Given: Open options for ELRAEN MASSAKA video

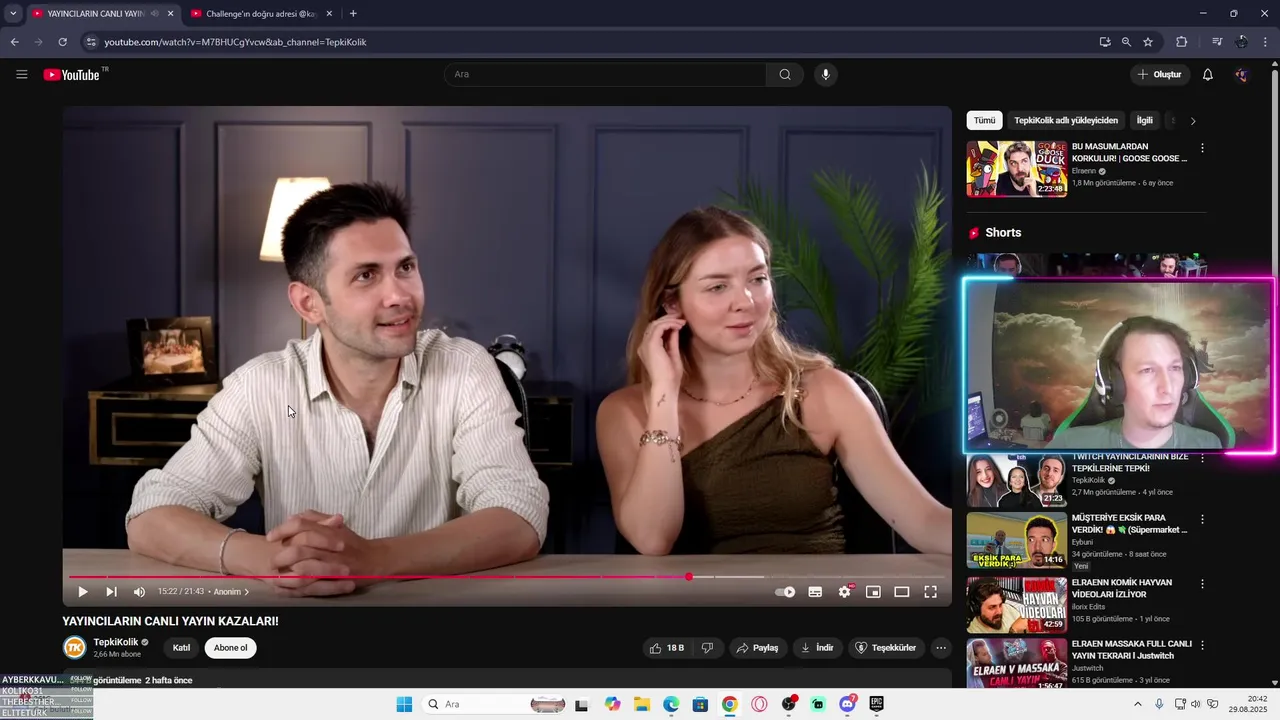Looking at the screenshot, I should coord(1202,645).
